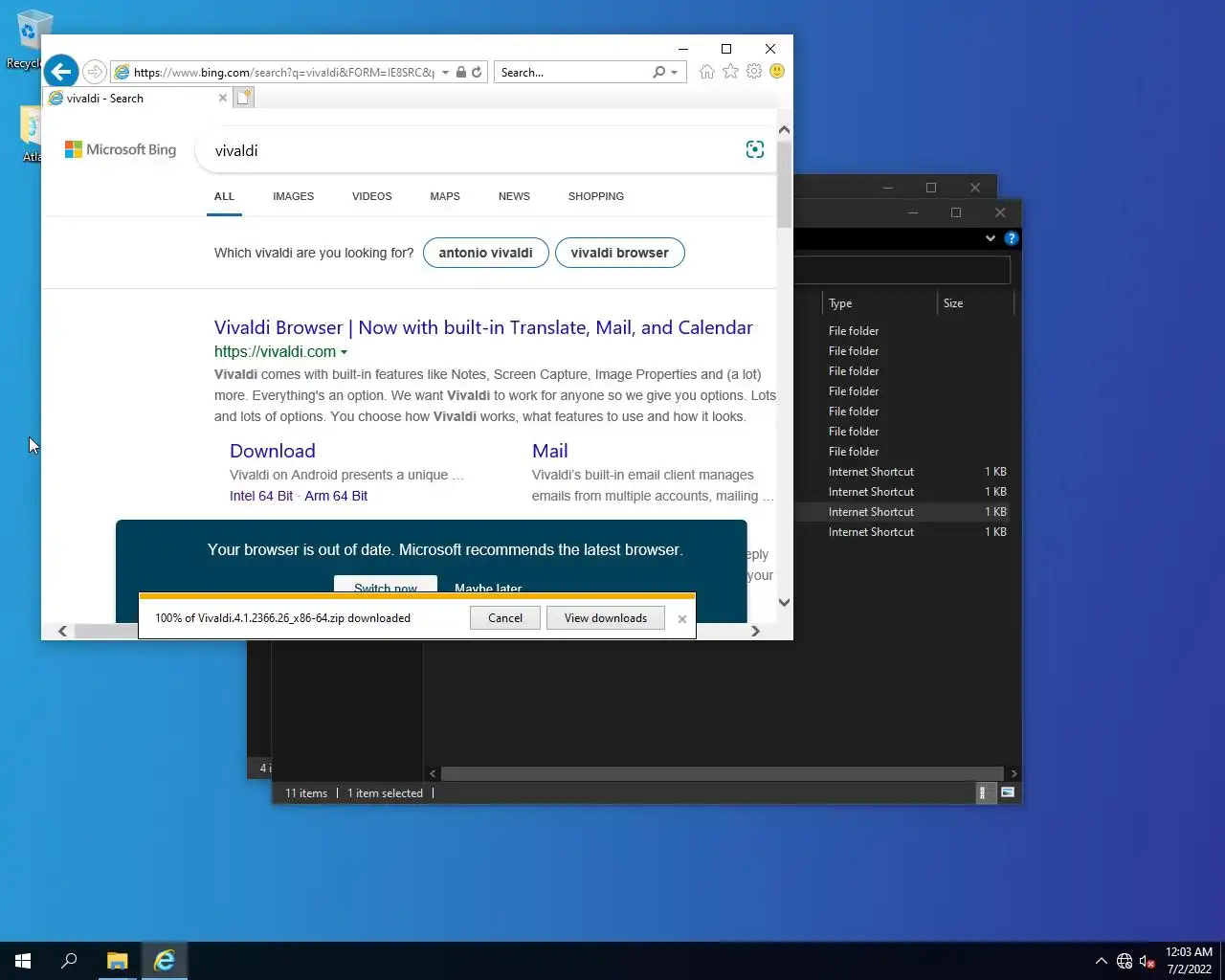1225x980 pixels.
Task: Click the Explorer search field
Action: tap(902, 271)
